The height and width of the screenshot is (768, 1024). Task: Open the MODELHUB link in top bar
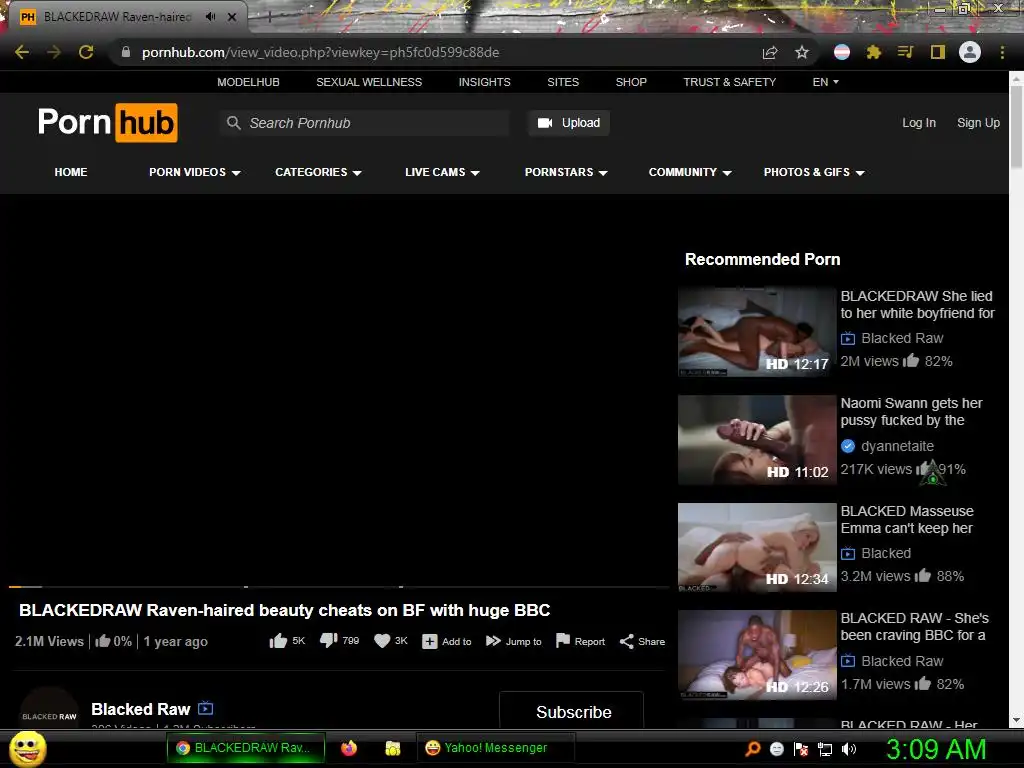(248, 82)
